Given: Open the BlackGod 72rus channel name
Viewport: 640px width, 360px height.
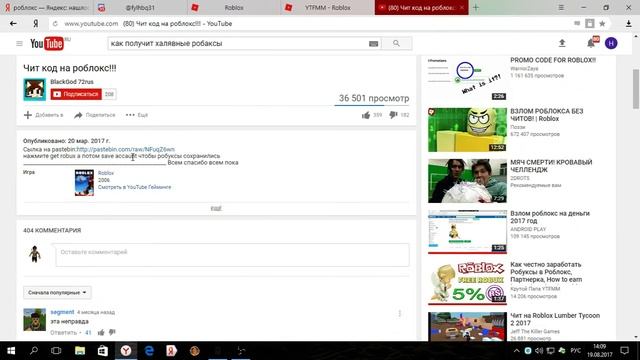Looking at the screenshot, I should click(x=72, y=82).
